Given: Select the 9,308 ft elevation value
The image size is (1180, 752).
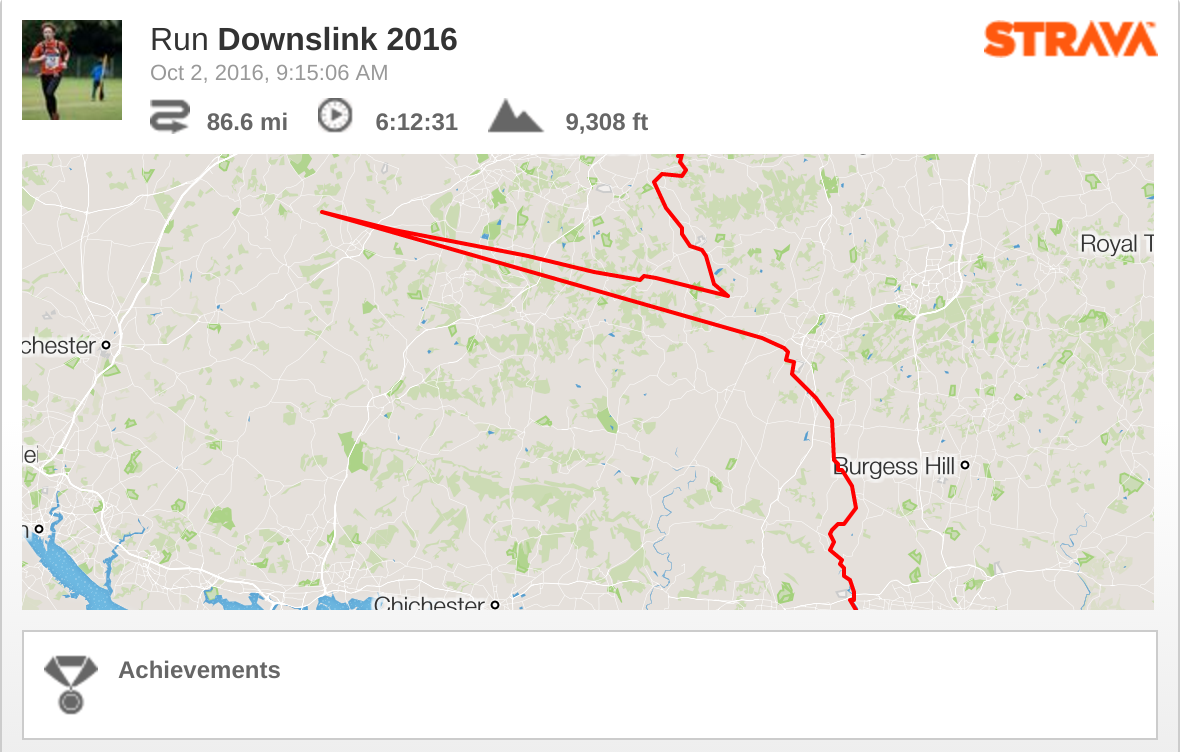Looking at the screenshot, I should click(x=607, y=122).
